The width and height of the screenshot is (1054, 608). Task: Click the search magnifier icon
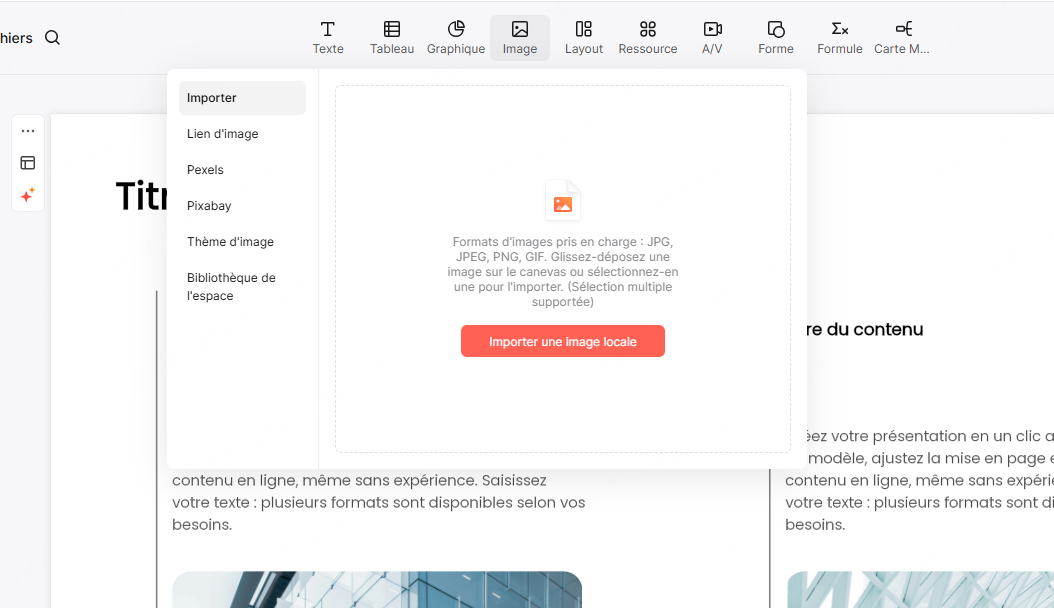53,38
